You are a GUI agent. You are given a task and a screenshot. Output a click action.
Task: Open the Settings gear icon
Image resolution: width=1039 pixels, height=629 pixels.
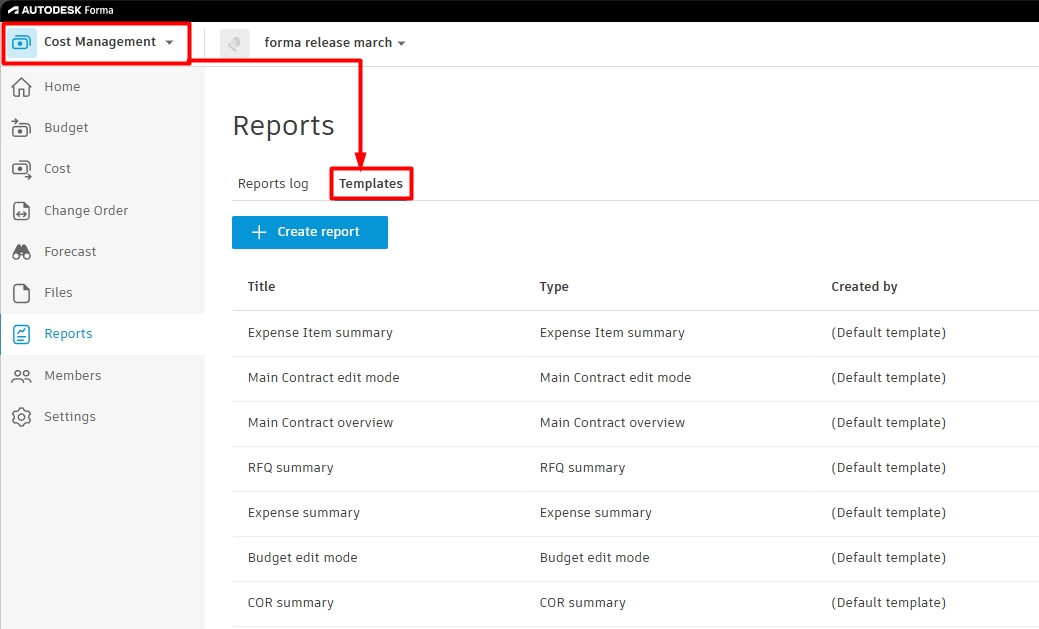[21, 417]
